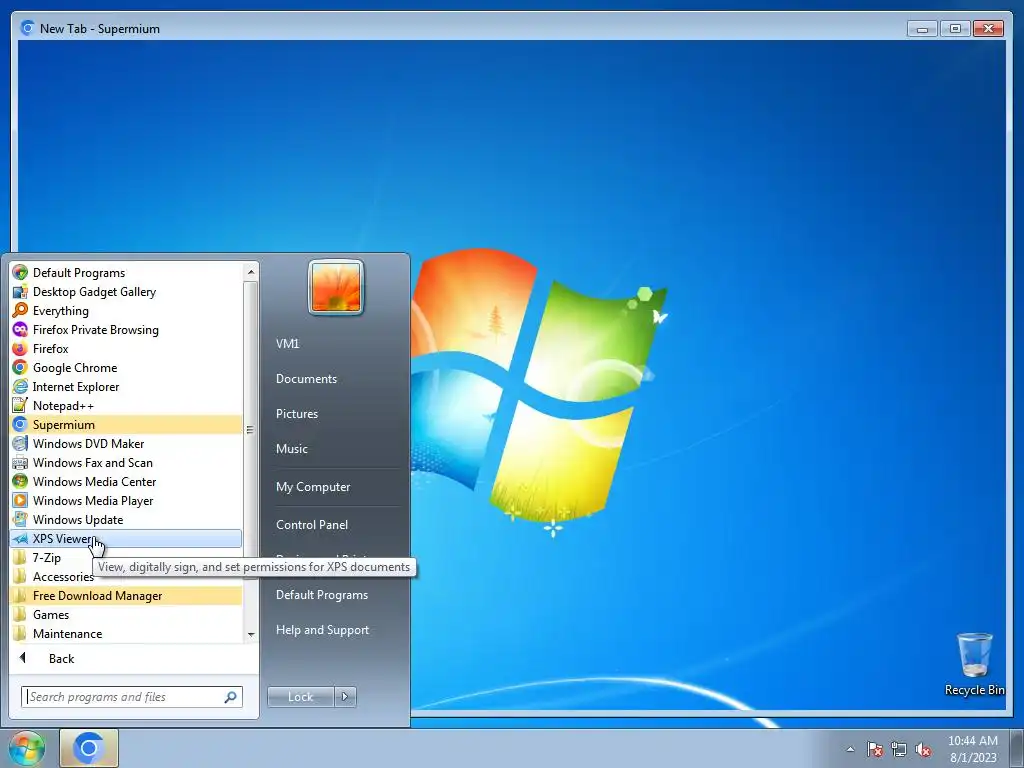Viewport: 1024px width, 768px height.
Task: Click the Lock button
Action: coord(300,697)
